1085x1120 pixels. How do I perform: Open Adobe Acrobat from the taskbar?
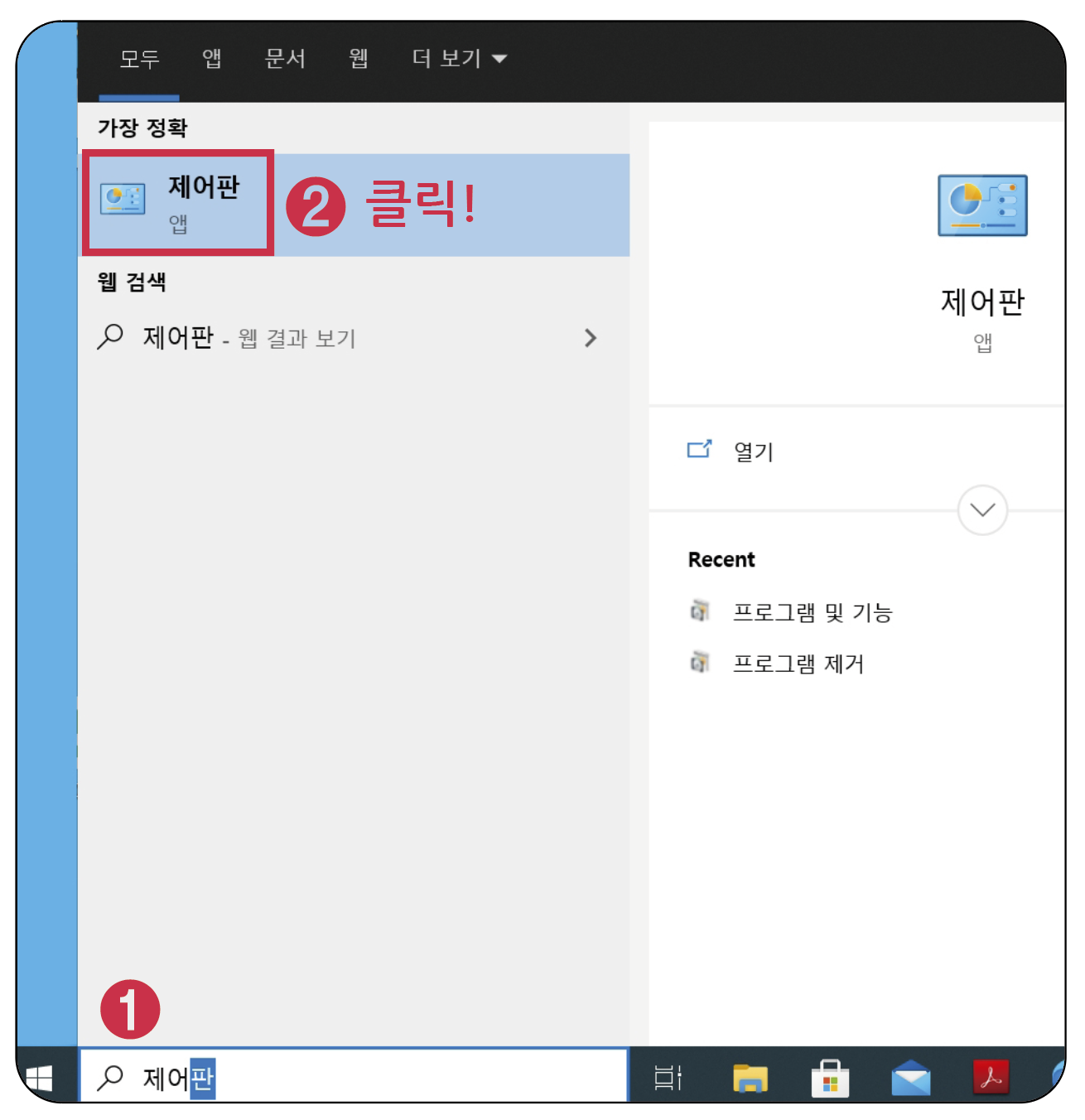coord(991,1077)
